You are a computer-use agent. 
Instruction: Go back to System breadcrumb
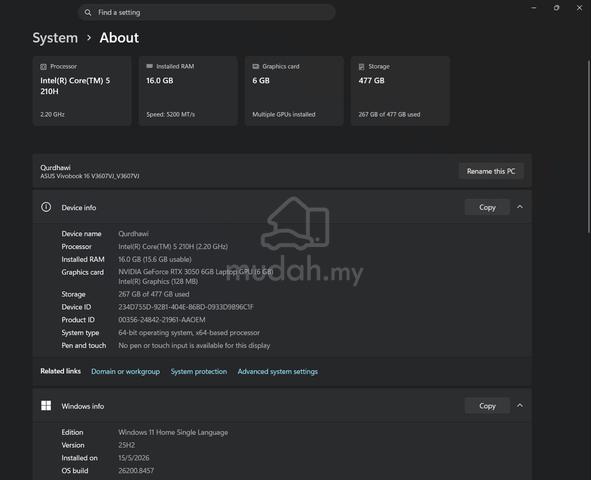(x=55, y=38)
